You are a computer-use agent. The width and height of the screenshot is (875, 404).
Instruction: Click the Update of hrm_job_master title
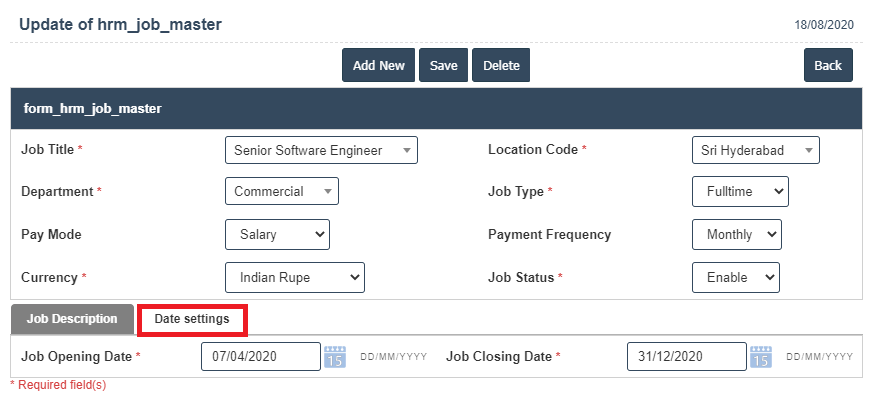pyautogui.click(x=121, y=24)
